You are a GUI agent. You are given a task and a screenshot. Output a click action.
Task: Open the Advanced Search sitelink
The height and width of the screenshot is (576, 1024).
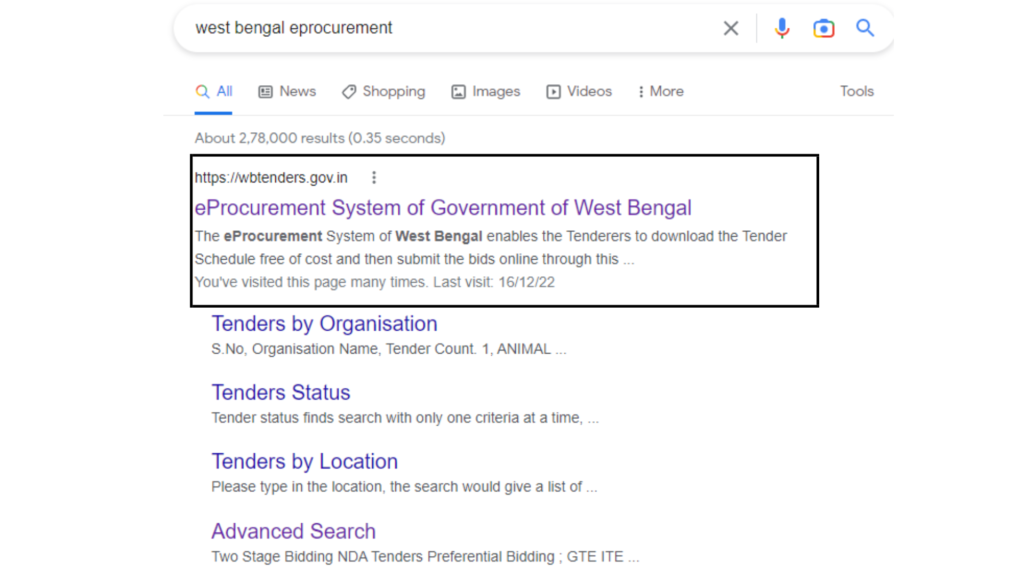click(x=293, y=531)
